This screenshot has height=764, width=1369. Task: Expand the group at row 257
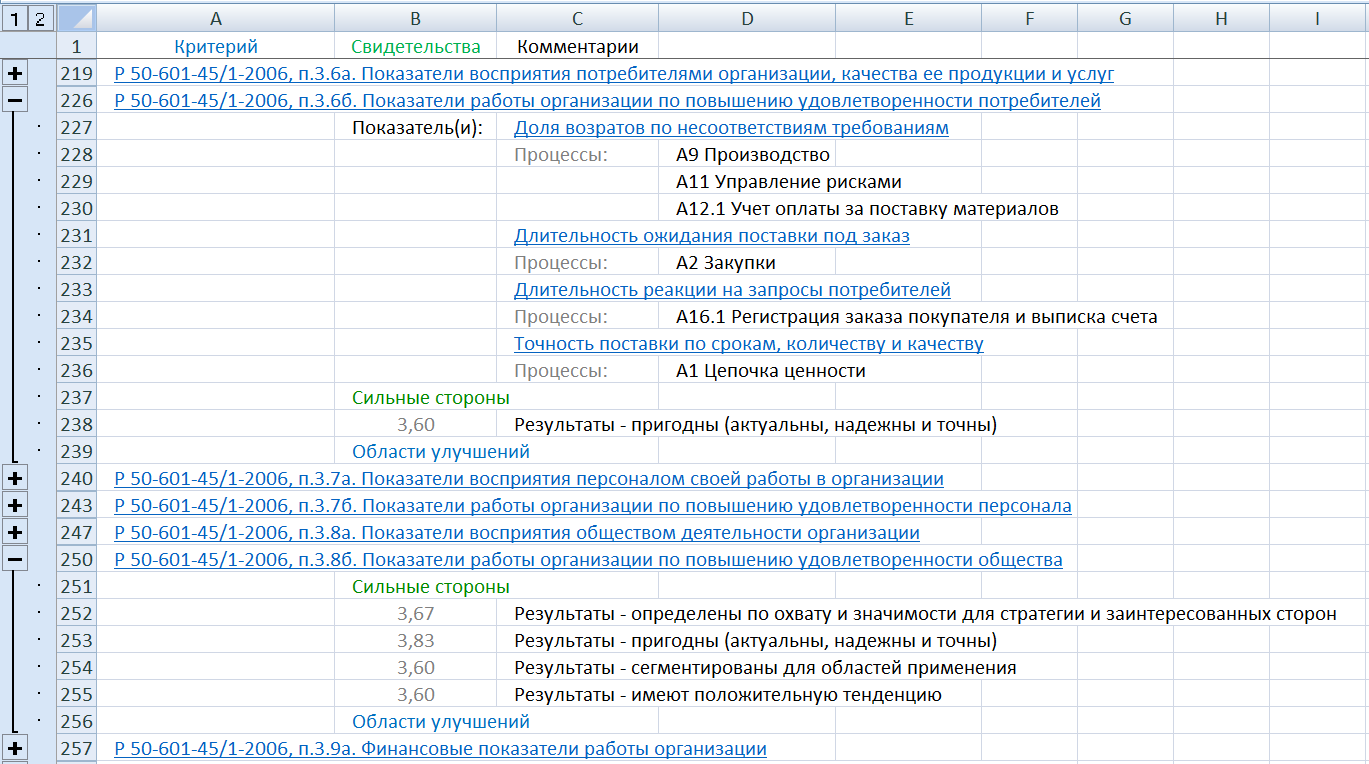tap(15, 749)
